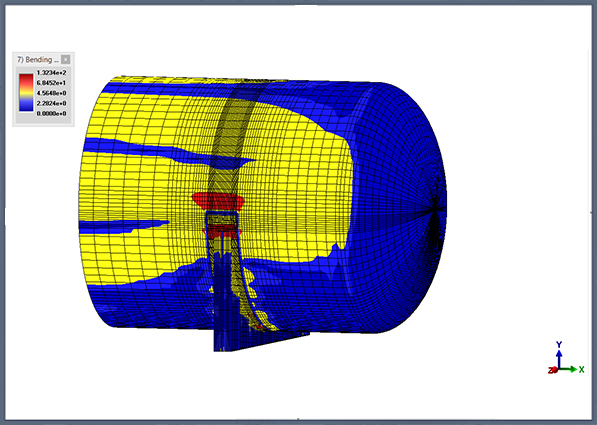
Task: Select the 0.0000e+0 minimum legend value
Action: [x=51, y=113]
